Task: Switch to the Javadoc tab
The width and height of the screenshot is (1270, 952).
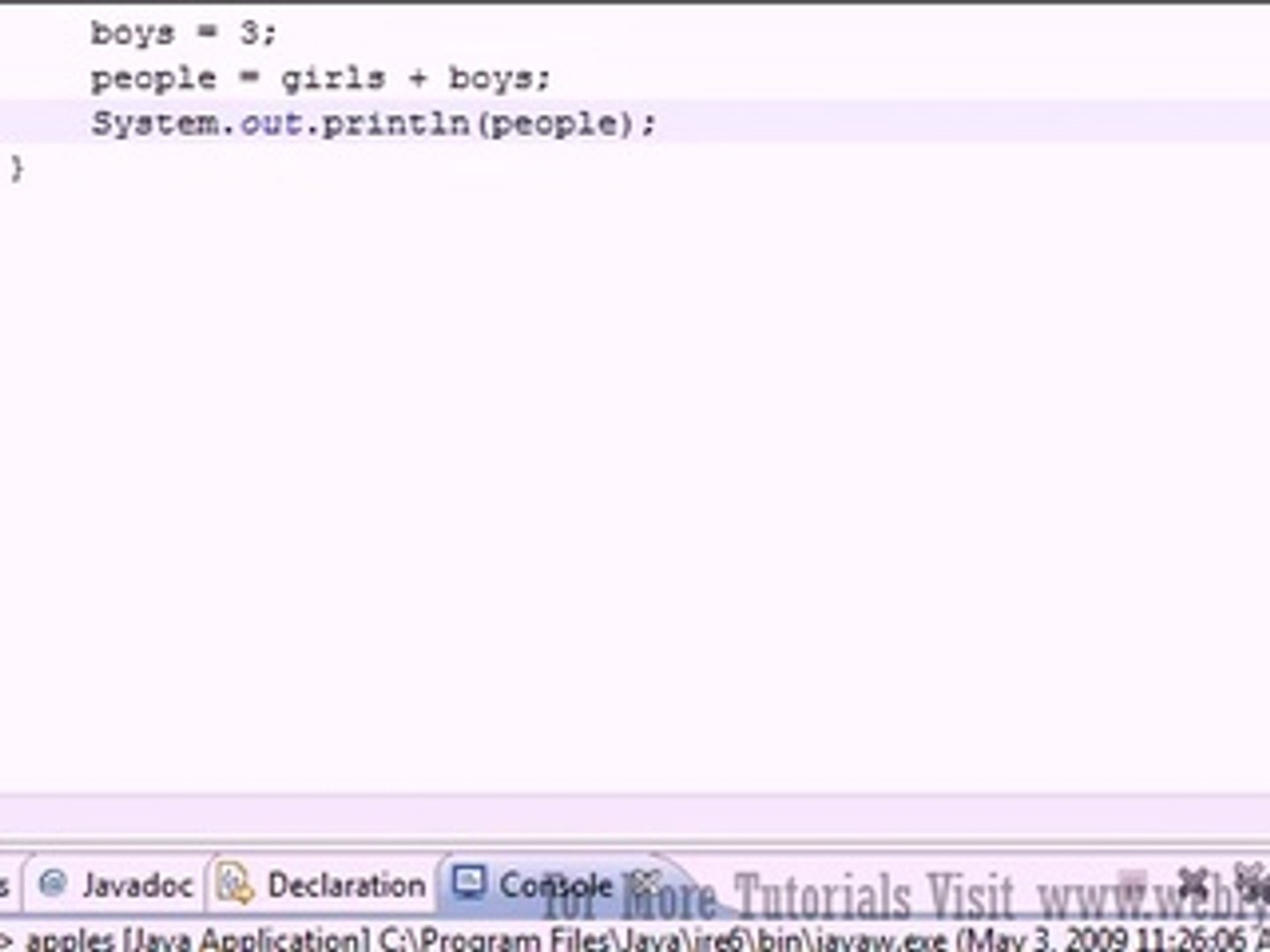Action: (118, 884)
